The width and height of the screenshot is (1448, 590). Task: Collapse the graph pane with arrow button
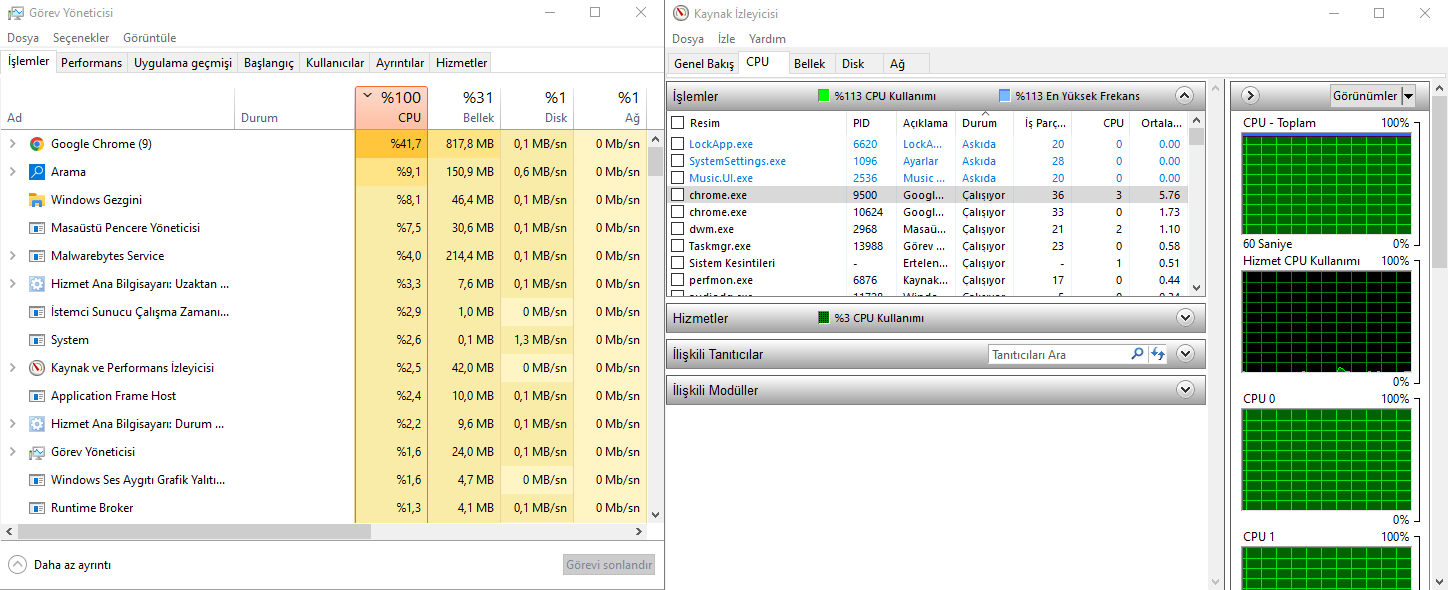pyautogui.click(x=1250, y=96)
